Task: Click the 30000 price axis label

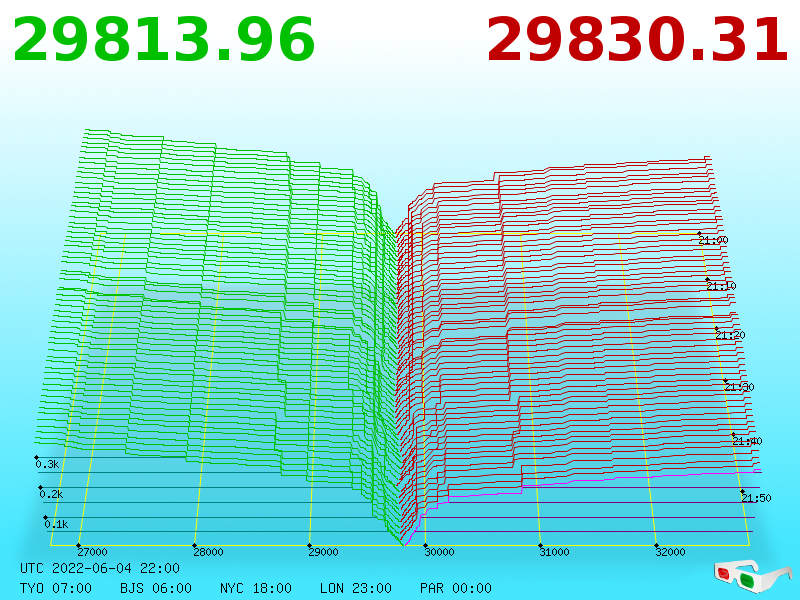Action: [439, 552]
